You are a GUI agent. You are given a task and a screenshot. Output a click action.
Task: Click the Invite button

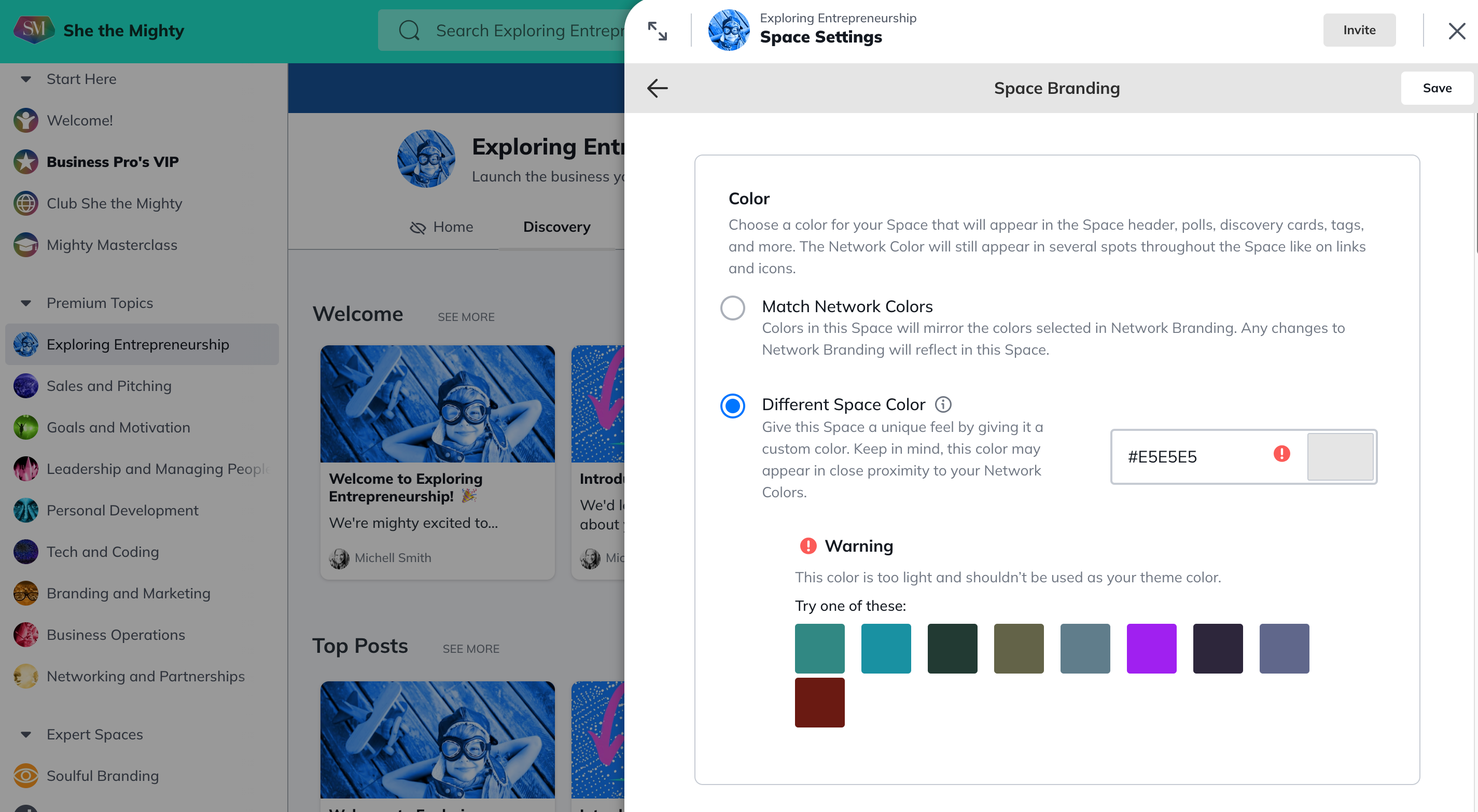point(1359,31)
